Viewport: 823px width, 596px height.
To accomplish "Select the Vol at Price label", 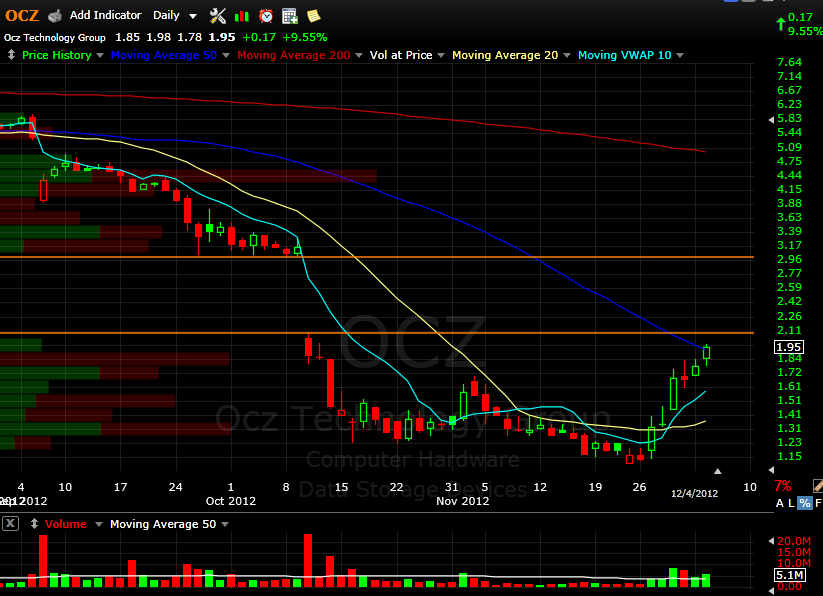I will (x=401, y=55).
